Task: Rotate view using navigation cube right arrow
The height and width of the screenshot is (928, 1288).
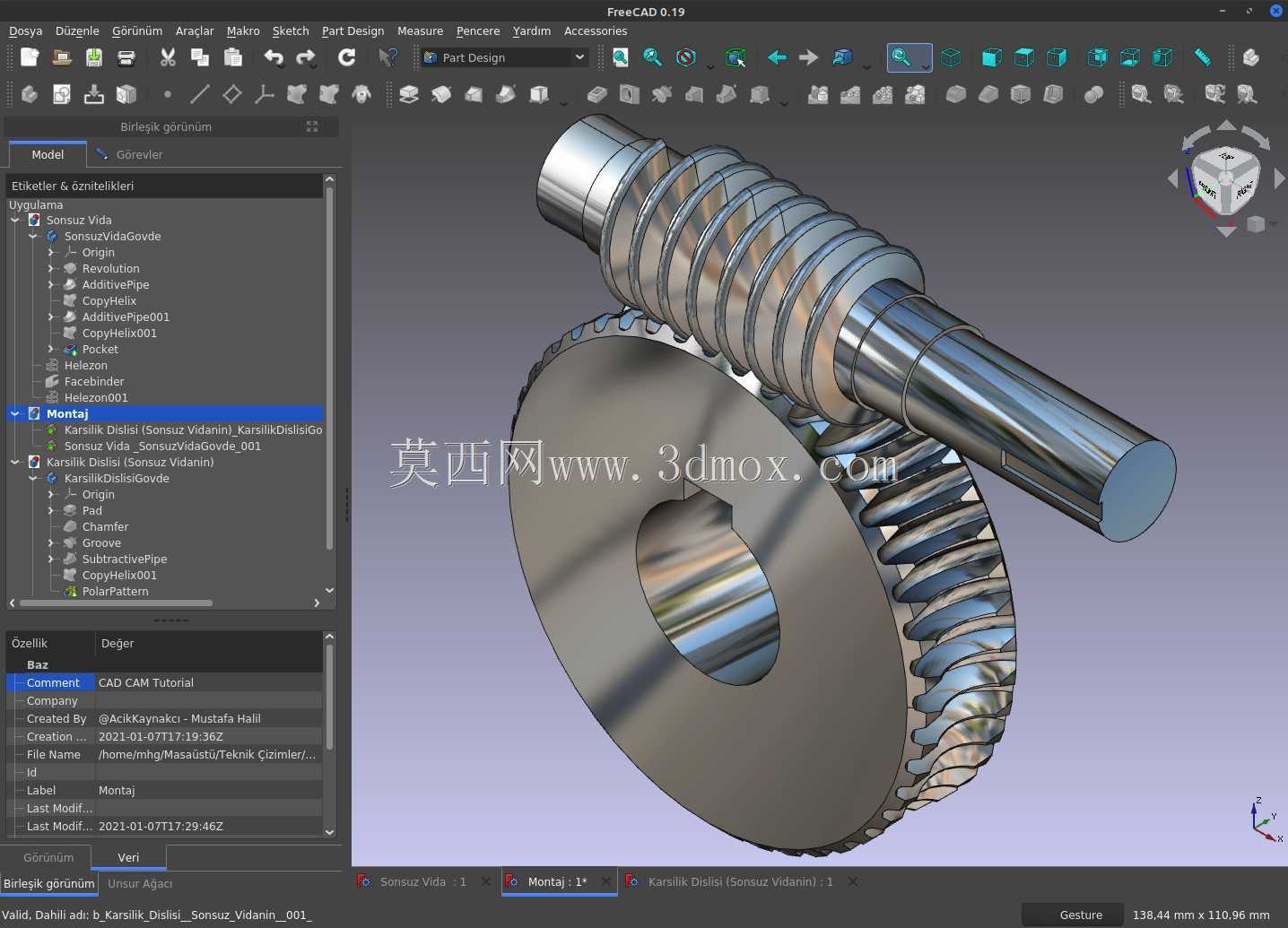Action: tap(1279, 179)
